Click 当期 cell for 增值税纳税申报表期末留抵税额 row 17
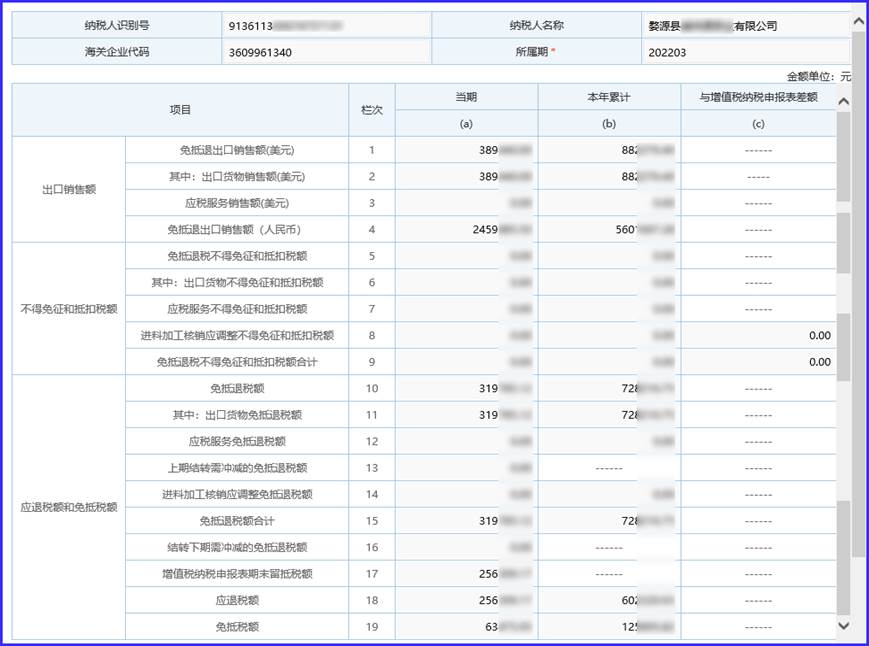This screenshot has height=646, width=869. (466, 574)
